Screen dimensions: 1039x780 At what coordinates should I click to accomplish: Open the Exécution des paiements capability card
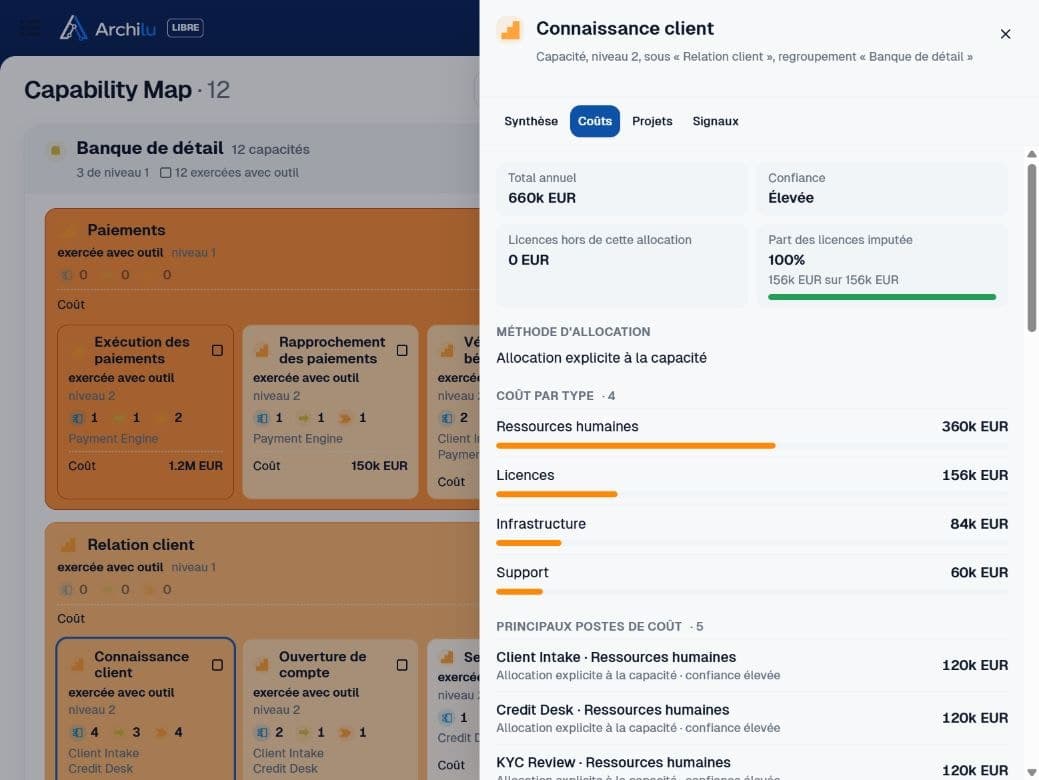[x=145, y=412]
